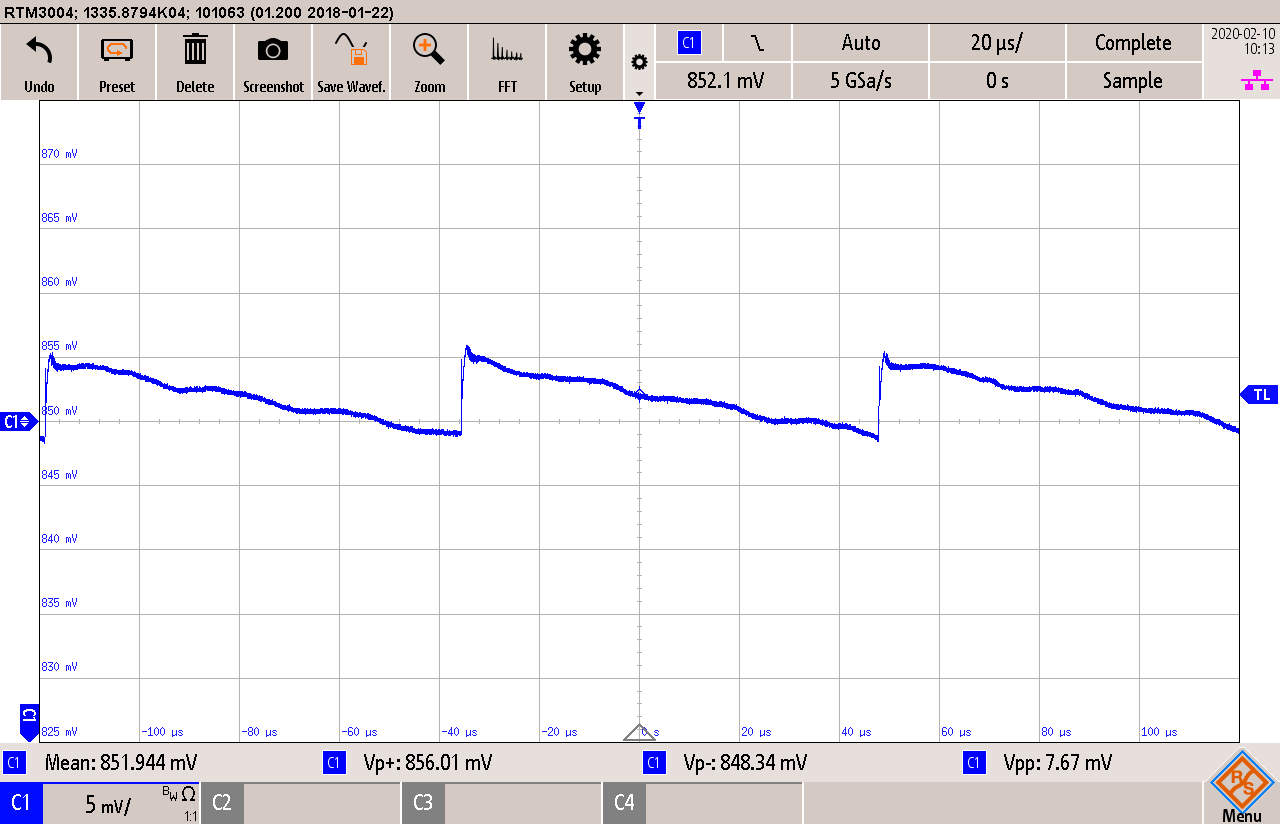Open the R&S Menu button
This screenshot has height=824, width=1280.
coord(1241,787)
